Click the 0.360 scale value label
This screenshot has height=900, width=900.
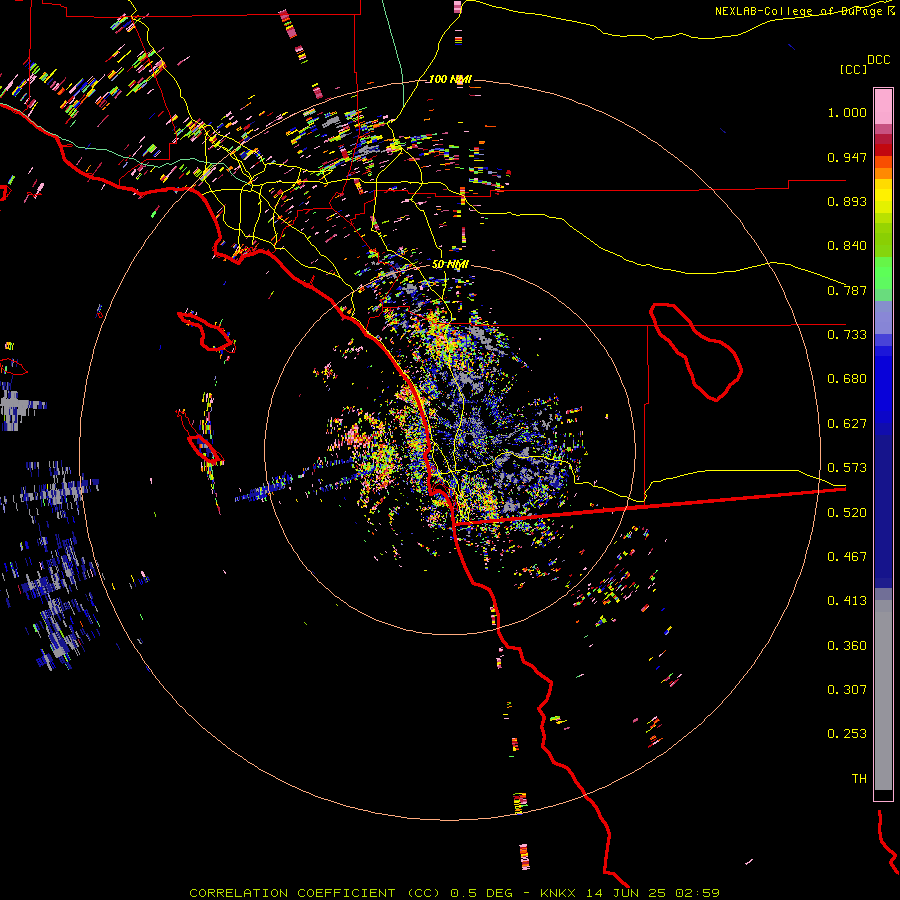(x=847, y=646)
